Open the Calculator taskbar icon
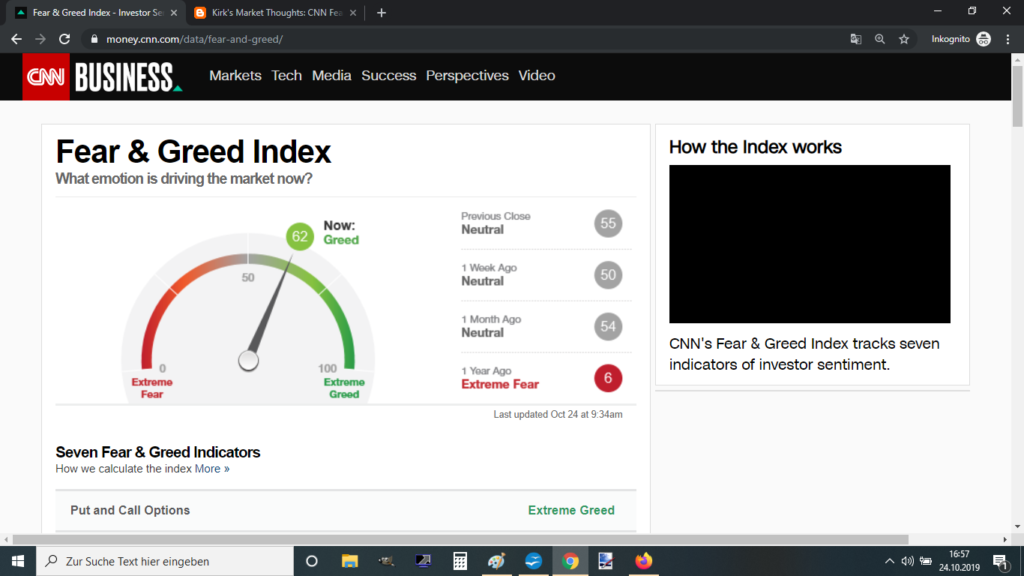The height and width of the screenshot is (576, 1024). point(460,561)
